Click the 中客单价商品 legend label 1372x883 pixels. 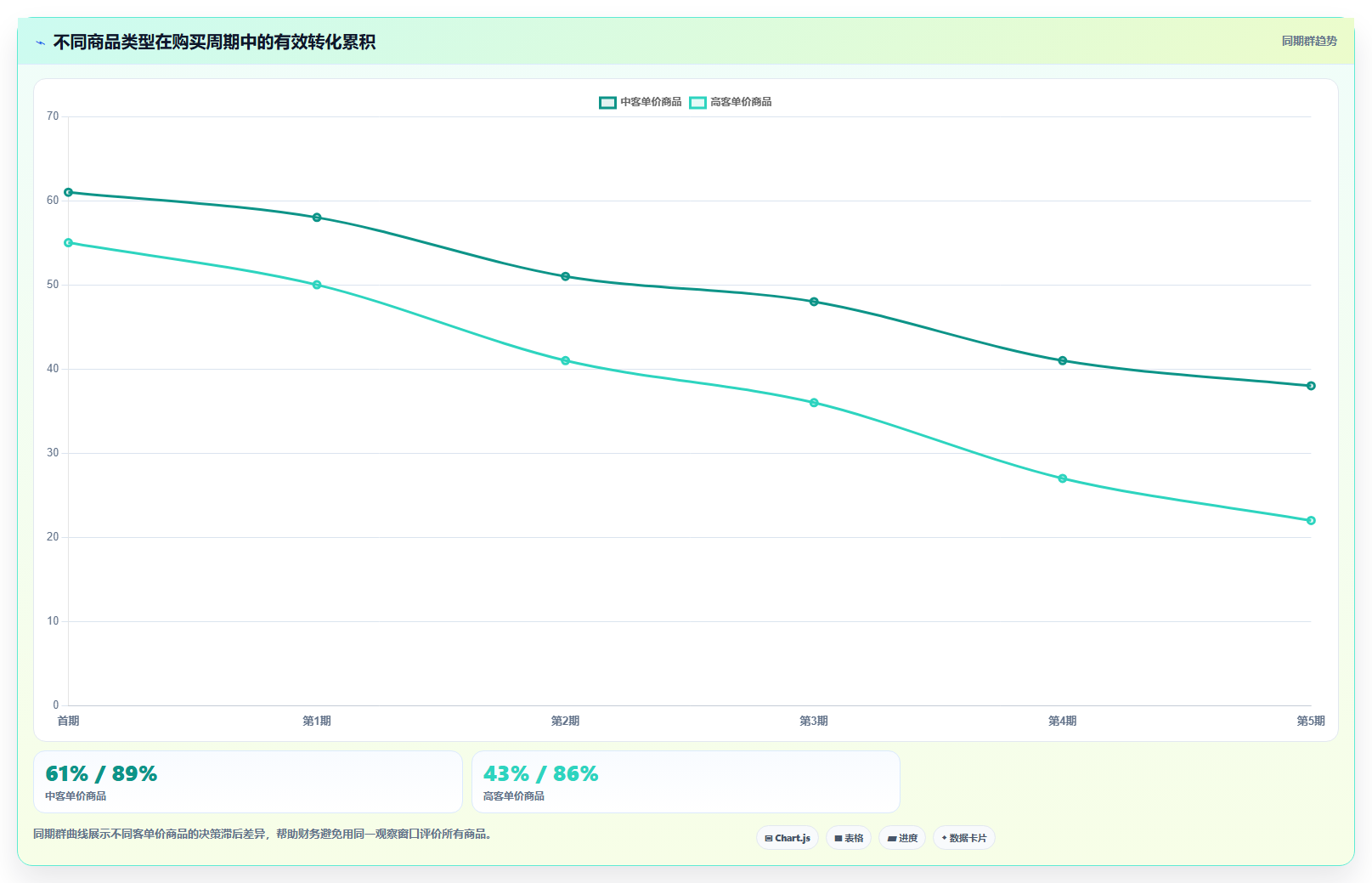[x=651, y=102]
